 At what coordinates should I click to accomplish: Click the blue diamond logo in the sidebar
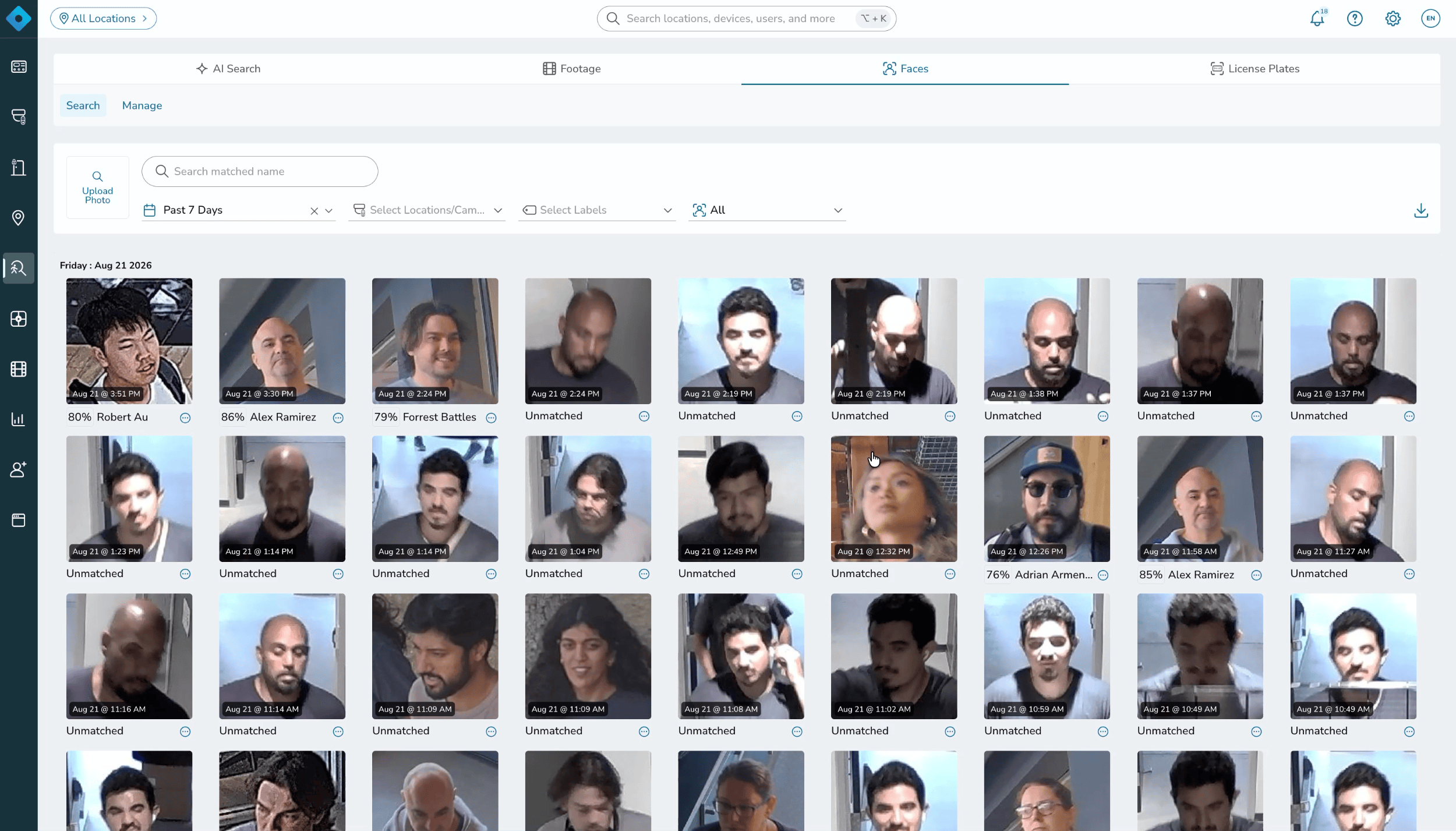(x=19, y=19)
